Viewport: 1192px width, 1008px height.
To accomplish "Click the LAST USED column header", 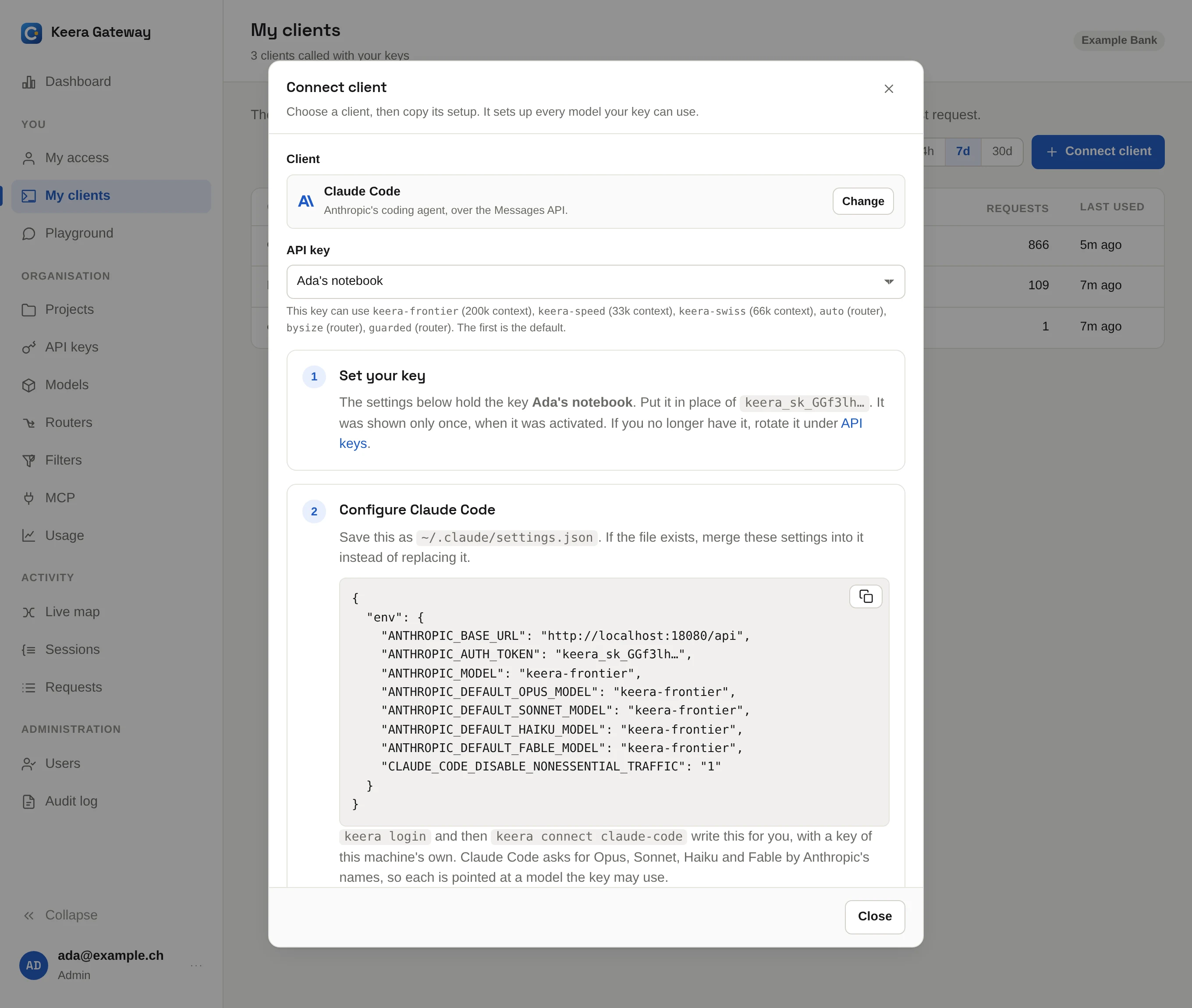I will [1112, 207].
